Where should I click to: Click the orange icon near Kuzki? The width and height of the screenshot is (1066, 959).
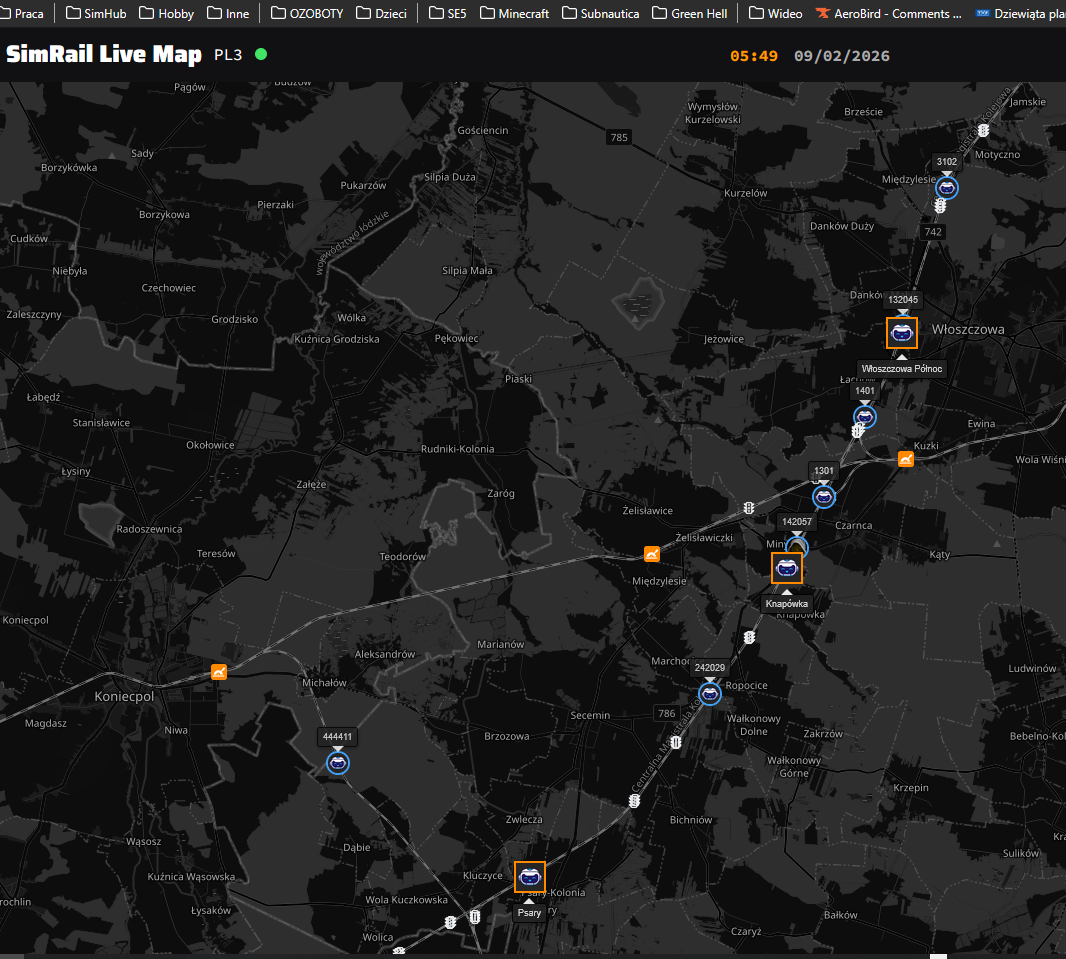click(906, 459)
